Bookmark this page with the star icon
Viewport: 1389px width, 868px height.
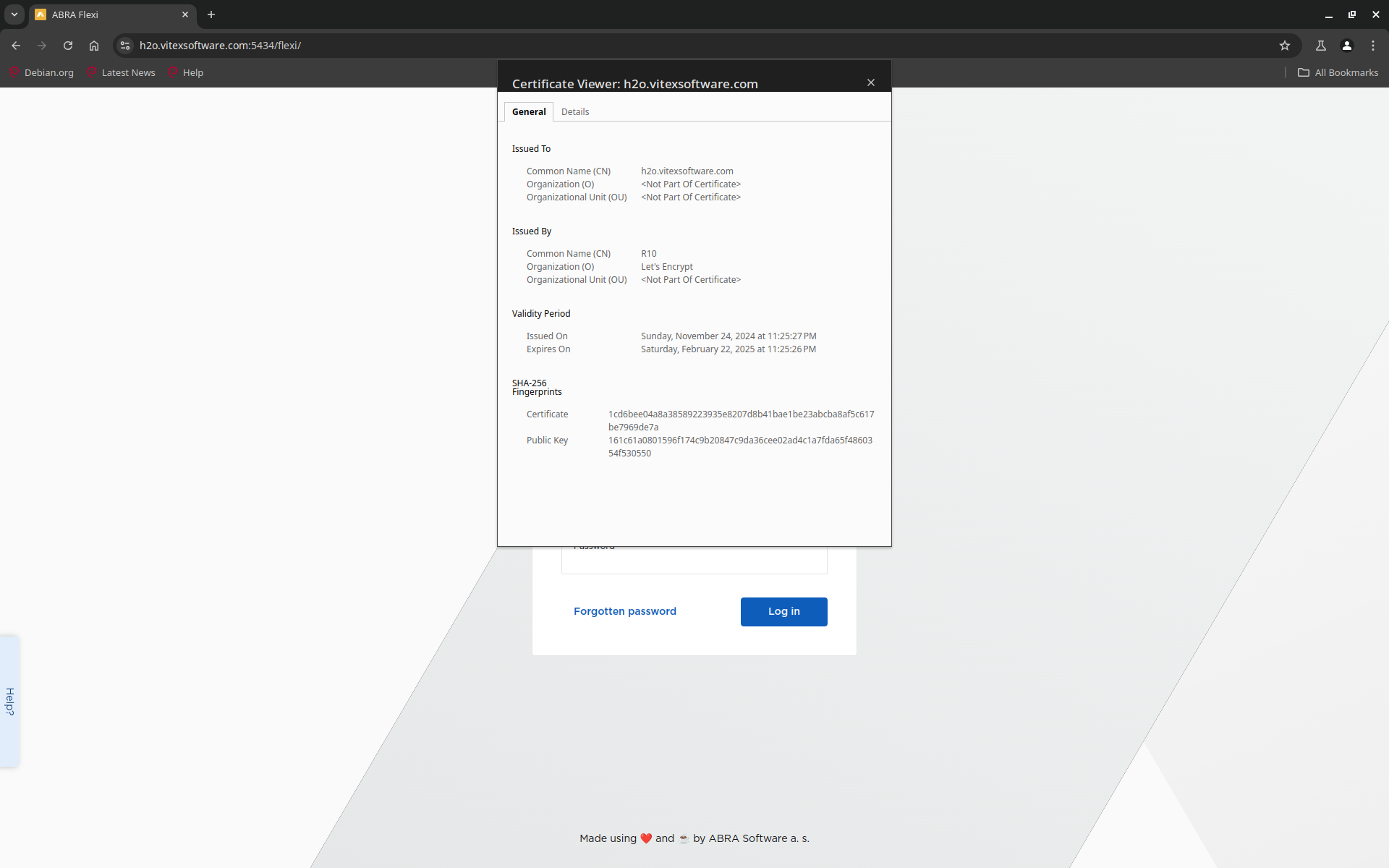(x=1285, y=46)
